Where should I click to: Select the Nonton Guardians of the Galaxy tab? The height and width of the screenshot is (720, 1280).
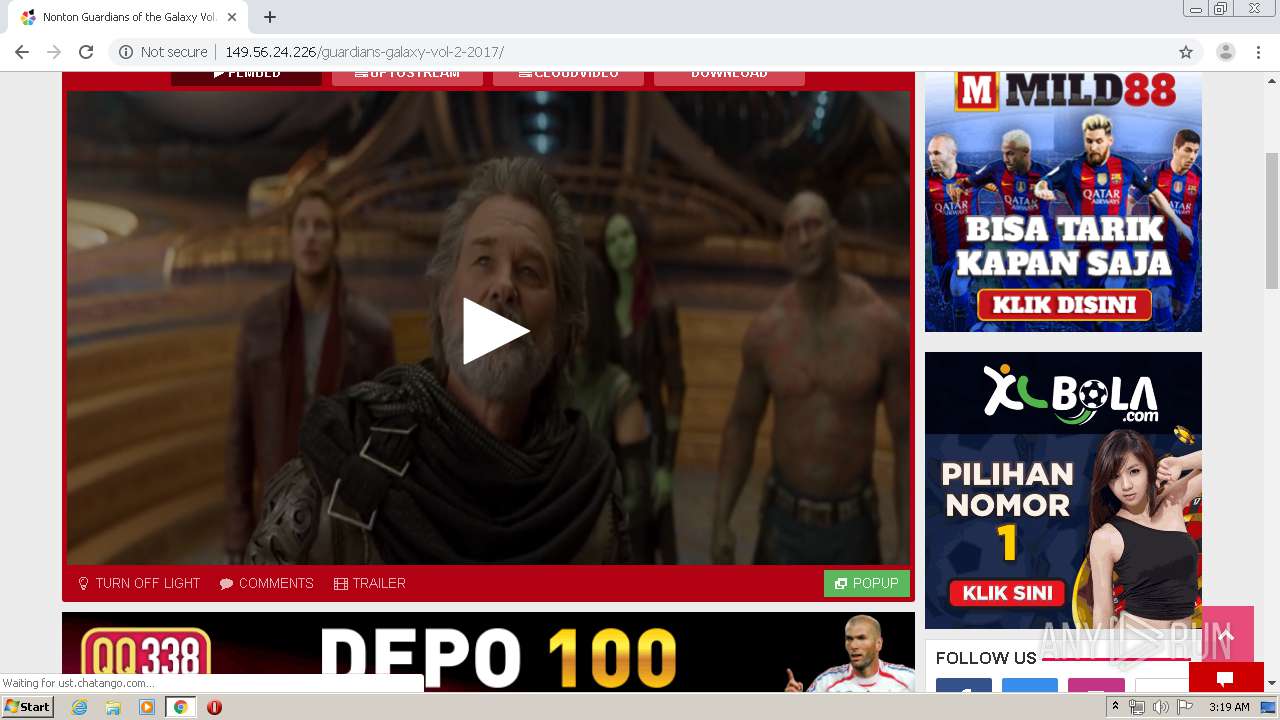[128, 17]
